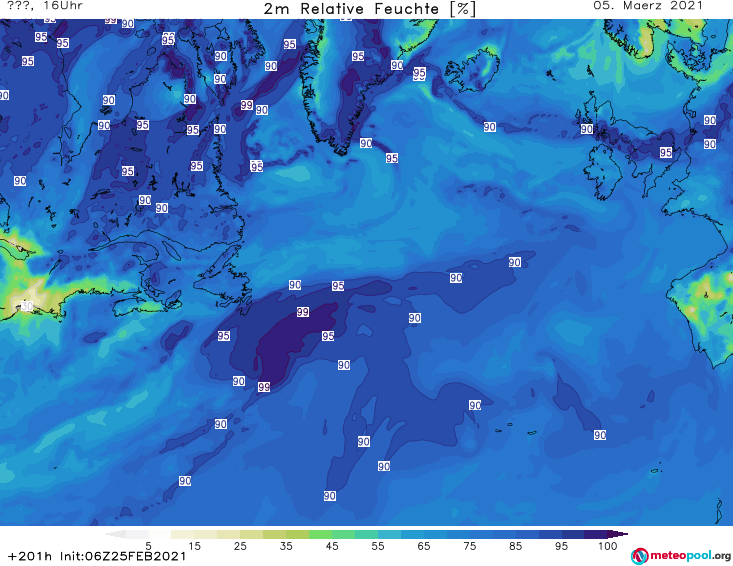Click the '15' tick on the color scale
Screen dimensions: 733x566
(x=194, y=546)
